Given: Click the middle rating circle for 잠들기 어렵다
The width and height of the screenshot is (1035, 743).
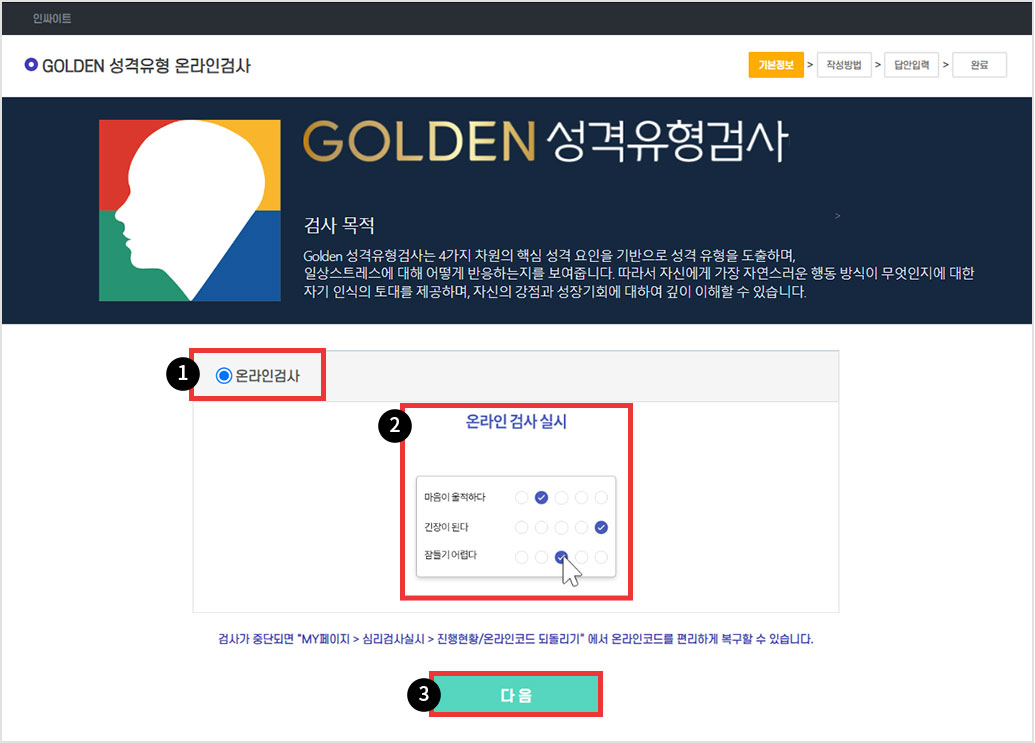Looking at the screenshot, I should tap(561, 556).
